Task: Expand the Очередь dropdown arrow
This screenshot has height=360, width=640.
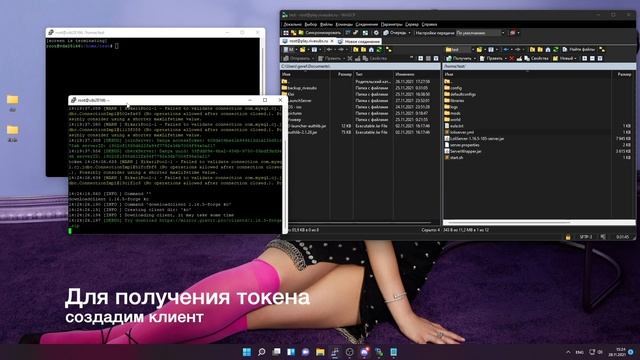Action: tap(409, 33)
